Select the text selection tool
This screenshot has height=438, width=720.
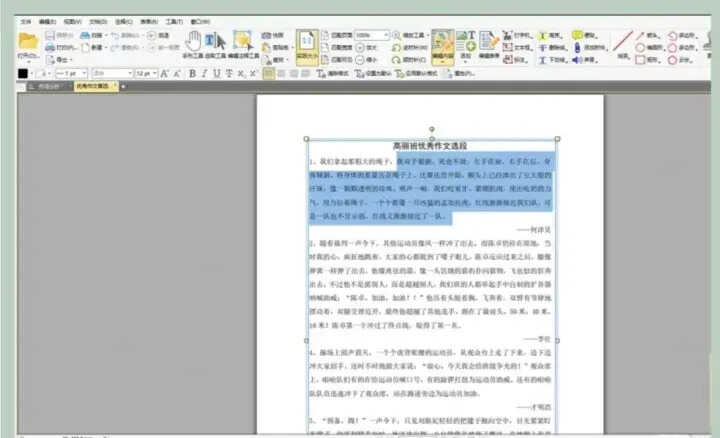[x=215, y=40]
